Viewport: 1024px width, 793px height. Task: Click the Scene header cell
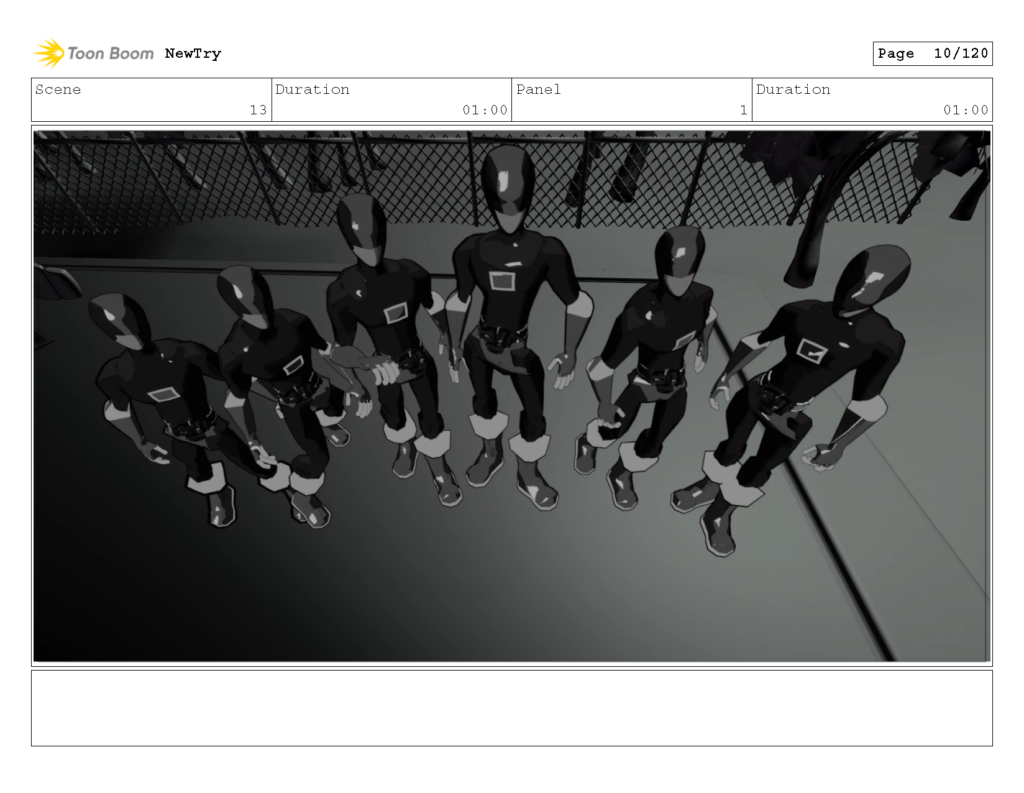(57, 89)
